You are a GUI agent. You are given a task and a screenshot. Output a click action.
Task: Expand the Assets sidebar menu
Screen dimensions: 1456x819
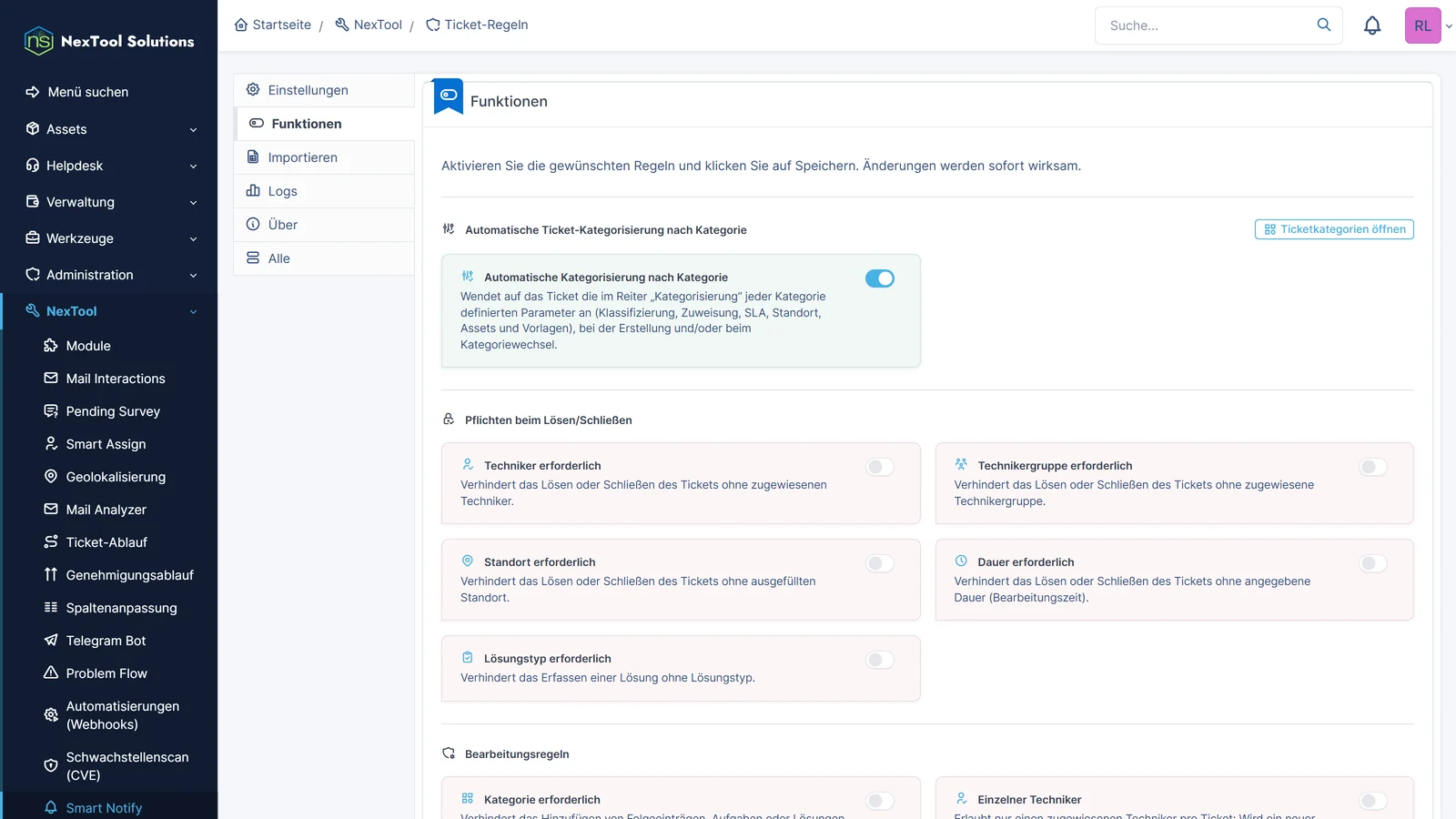(109, 129)
